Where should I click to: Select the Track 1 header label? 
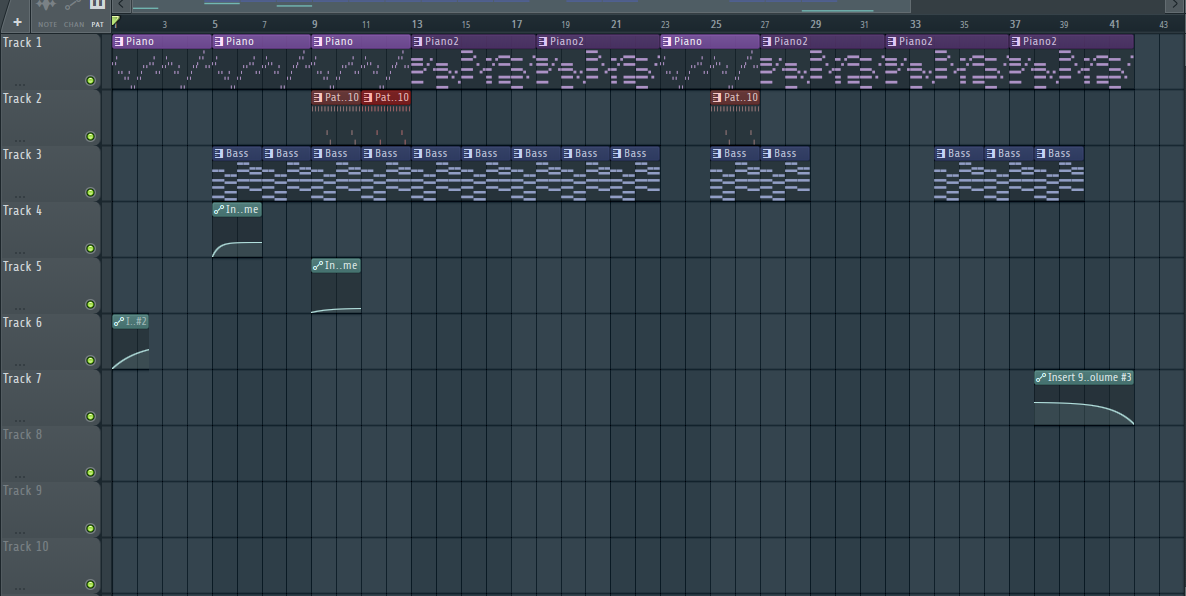point(23,42)
